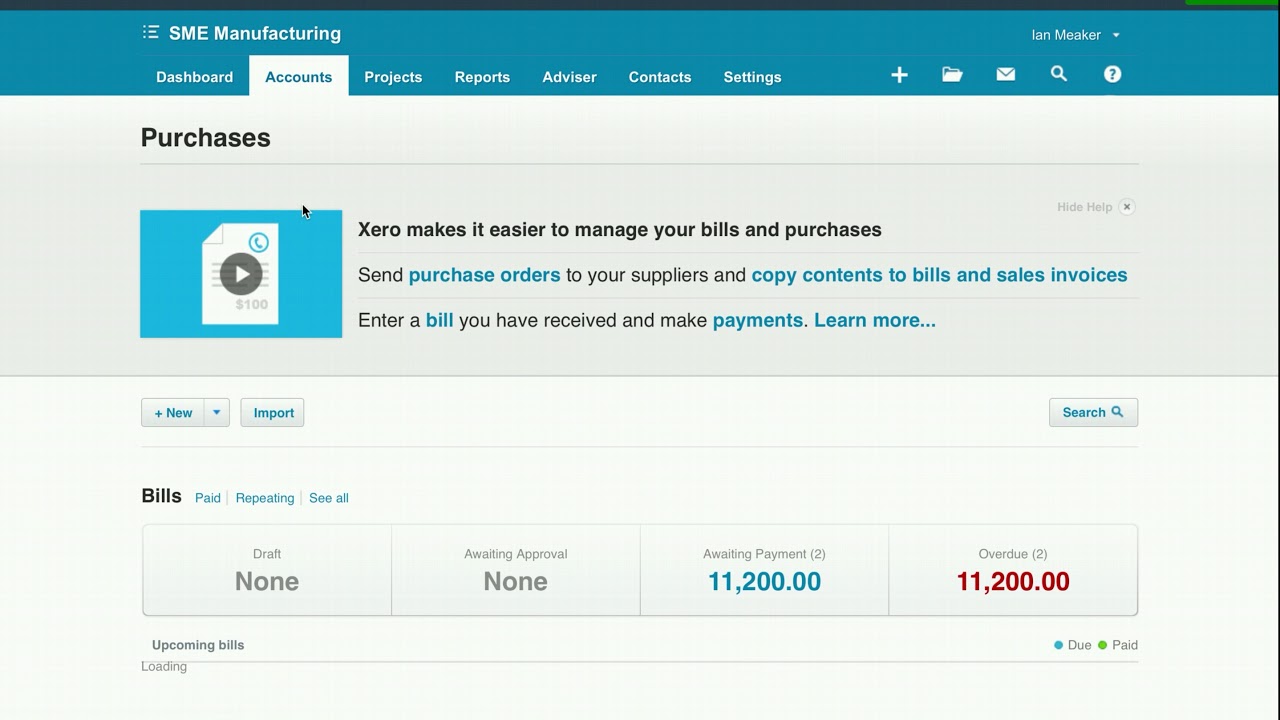Click the header search magnifier icon
The width and height of the screenshot is (1280, 720).
pos(1059,75)
